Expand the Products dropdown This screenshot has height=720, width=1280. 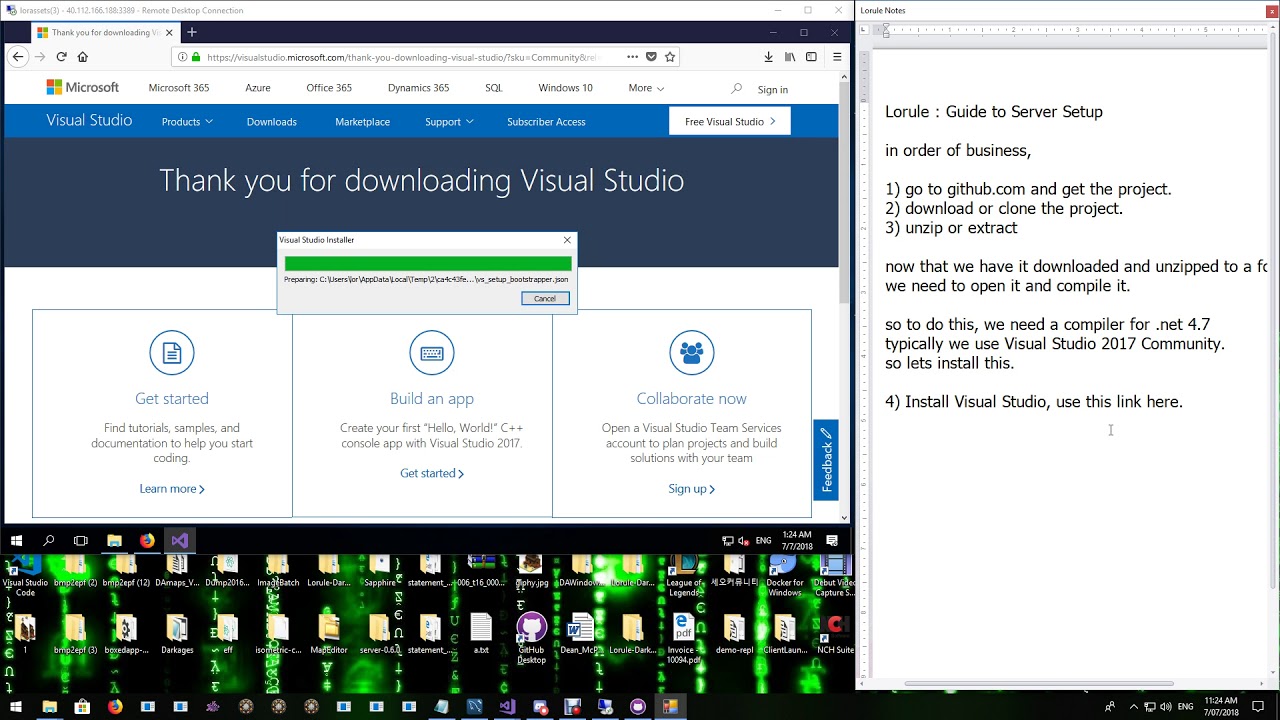coord(187,122)
